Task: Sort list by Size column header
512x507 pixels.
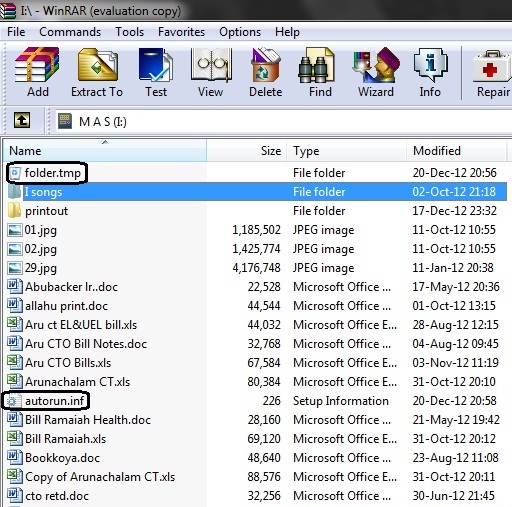Action: tap(247, 151)
